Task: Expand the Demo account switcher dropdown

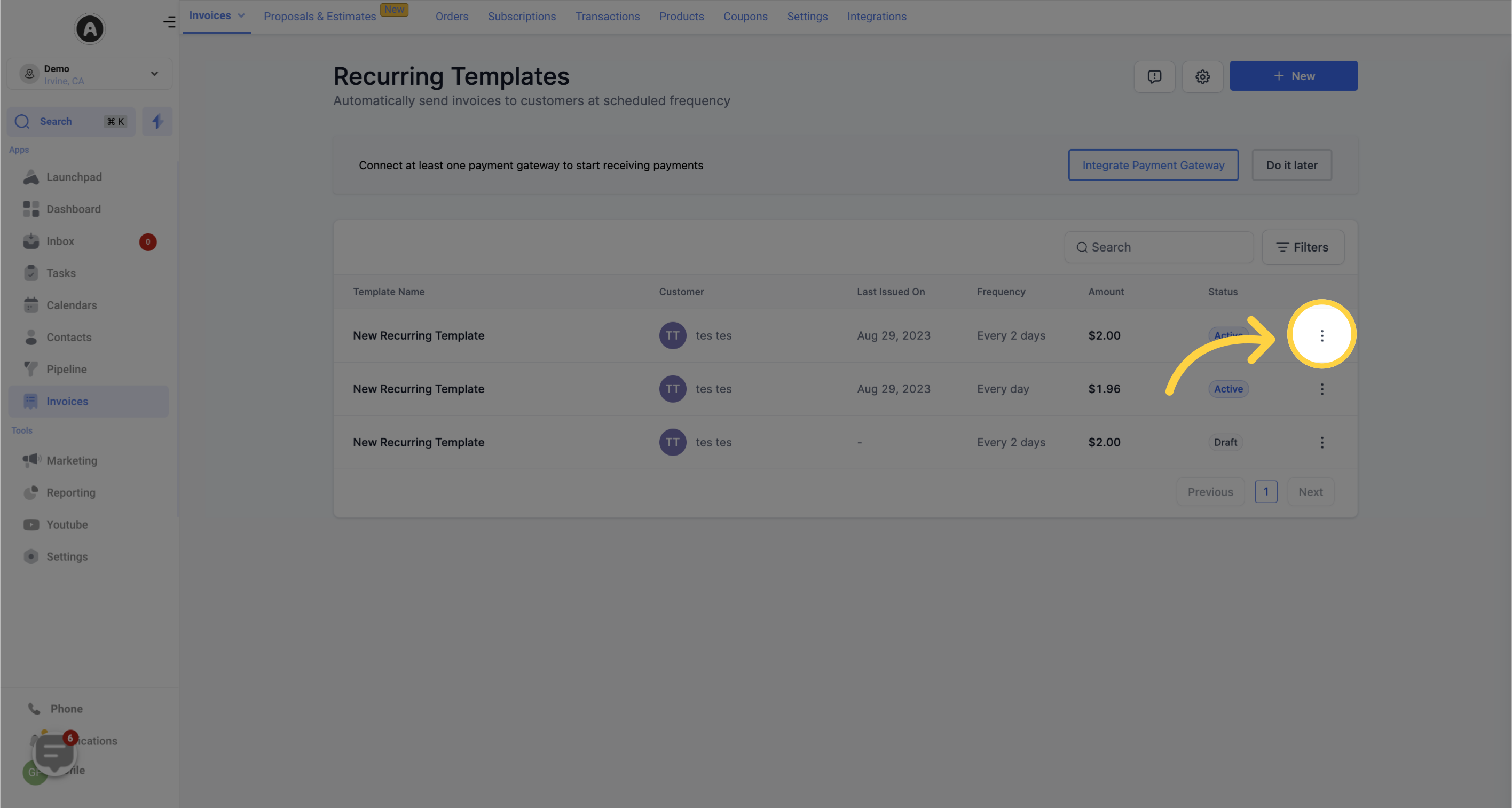Action: (90, 74)
